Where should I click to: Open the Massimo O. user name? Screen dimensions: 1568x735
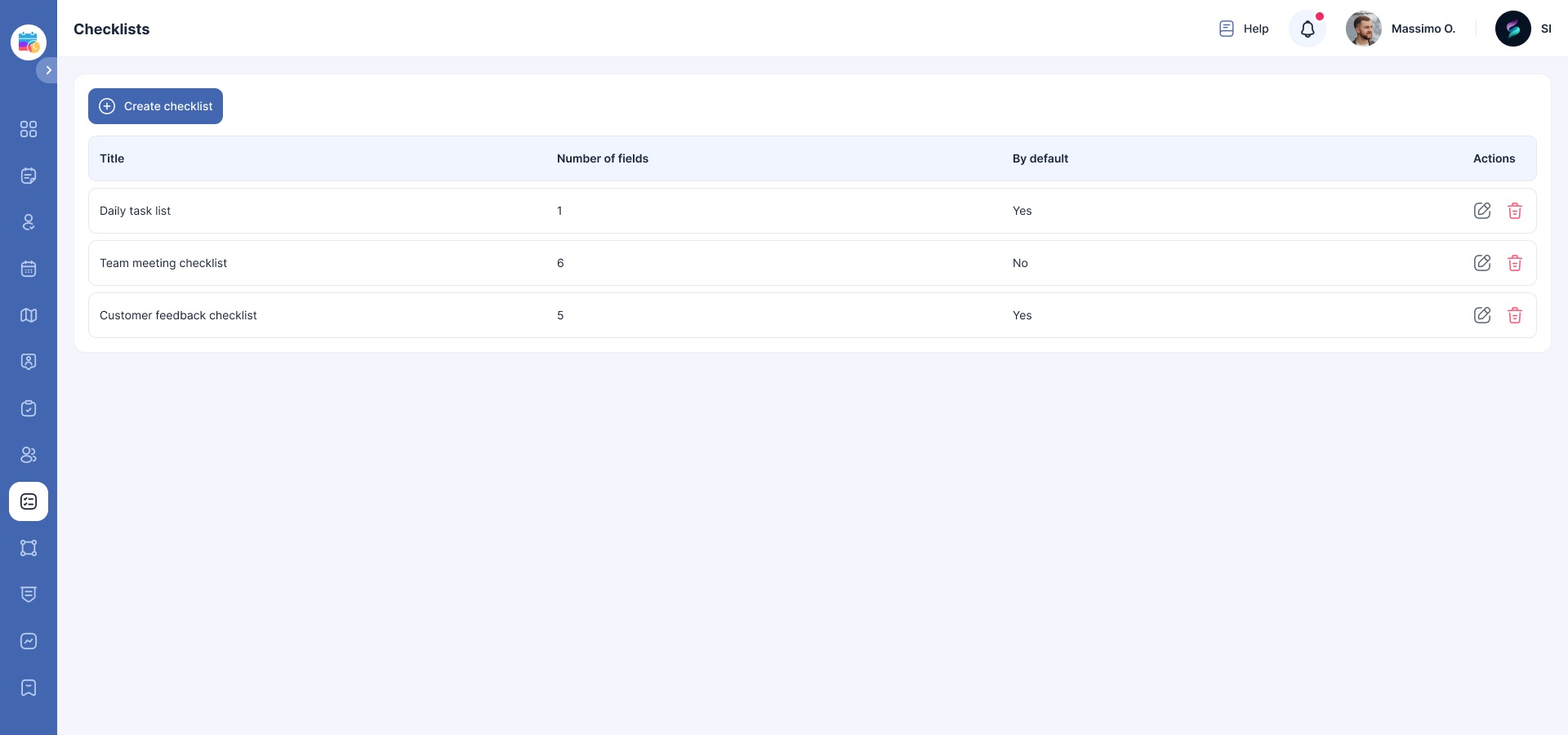coord(1423,29)
